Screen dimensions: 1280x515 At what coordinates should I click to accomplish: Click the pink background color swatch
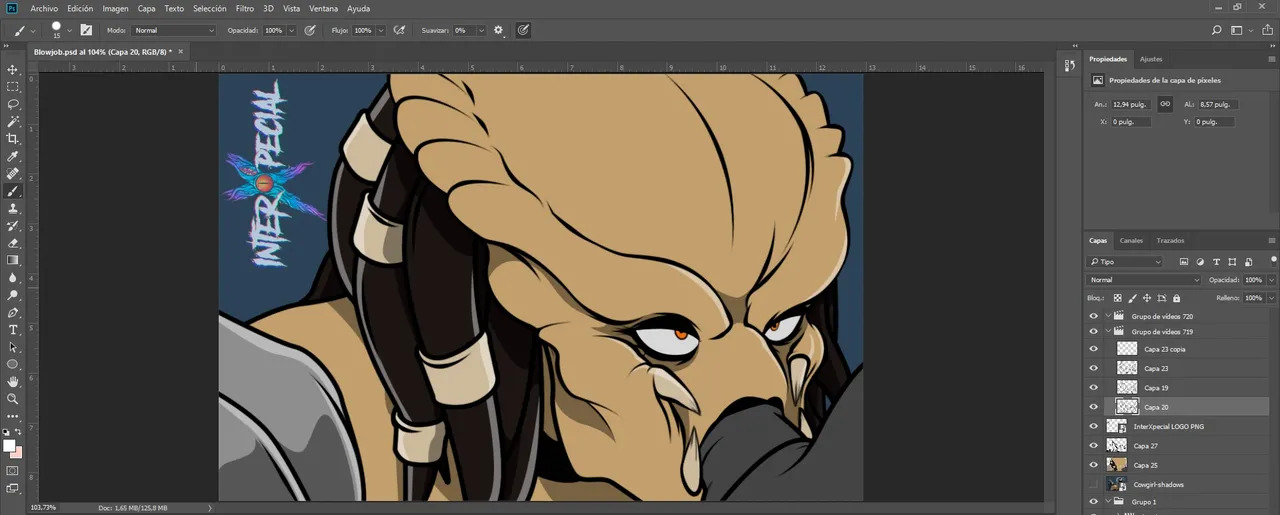pos(17,453)
